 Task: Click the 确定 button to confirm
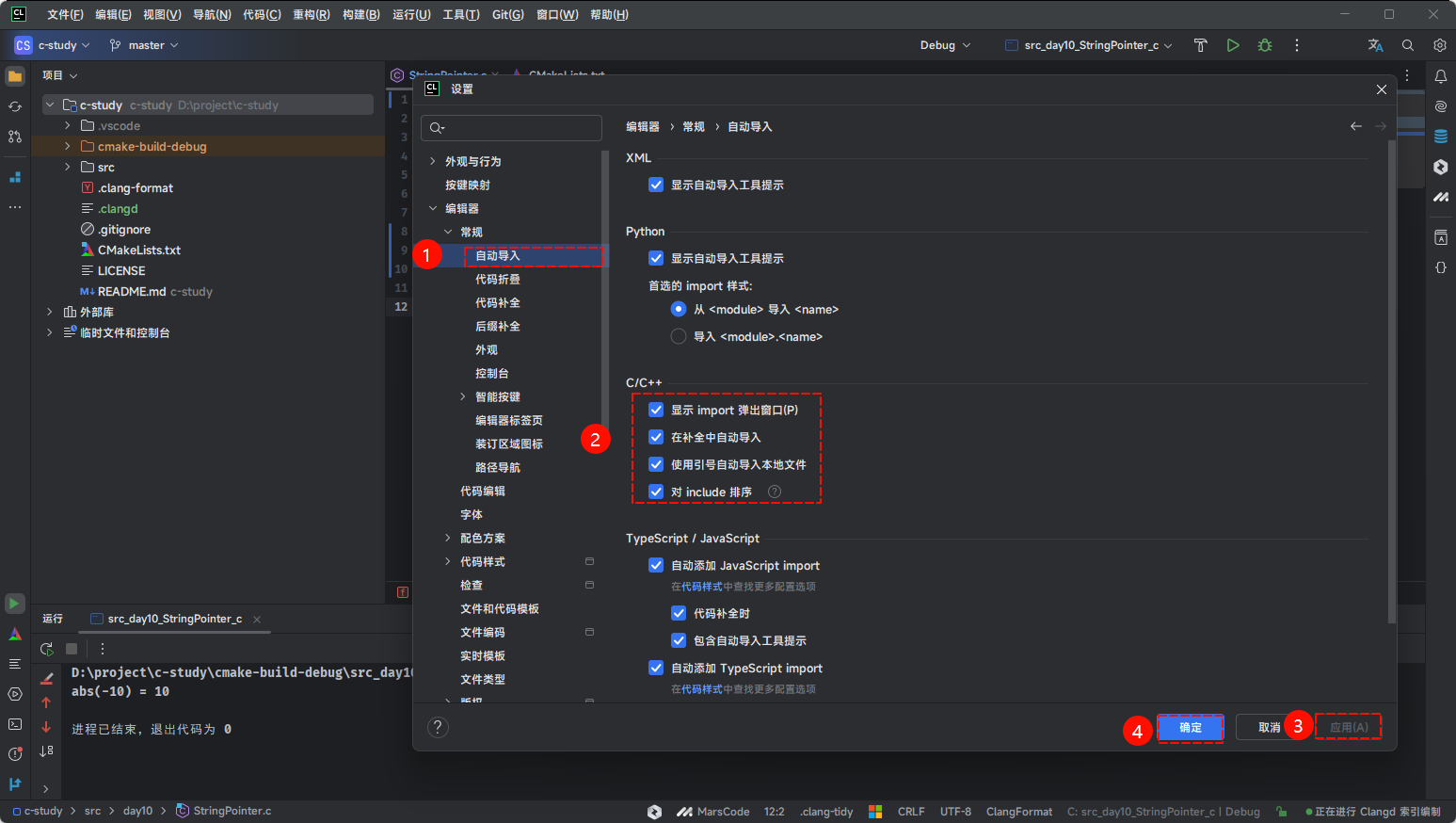coord(1189,727)
